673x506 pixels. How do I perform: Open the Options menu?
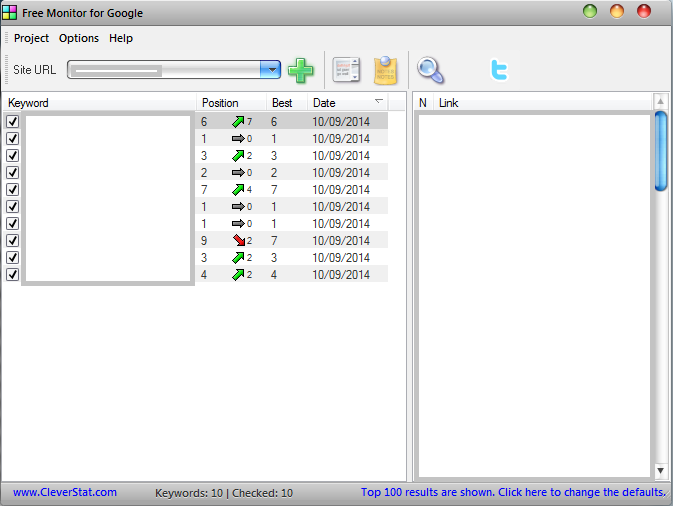(79, 38)
